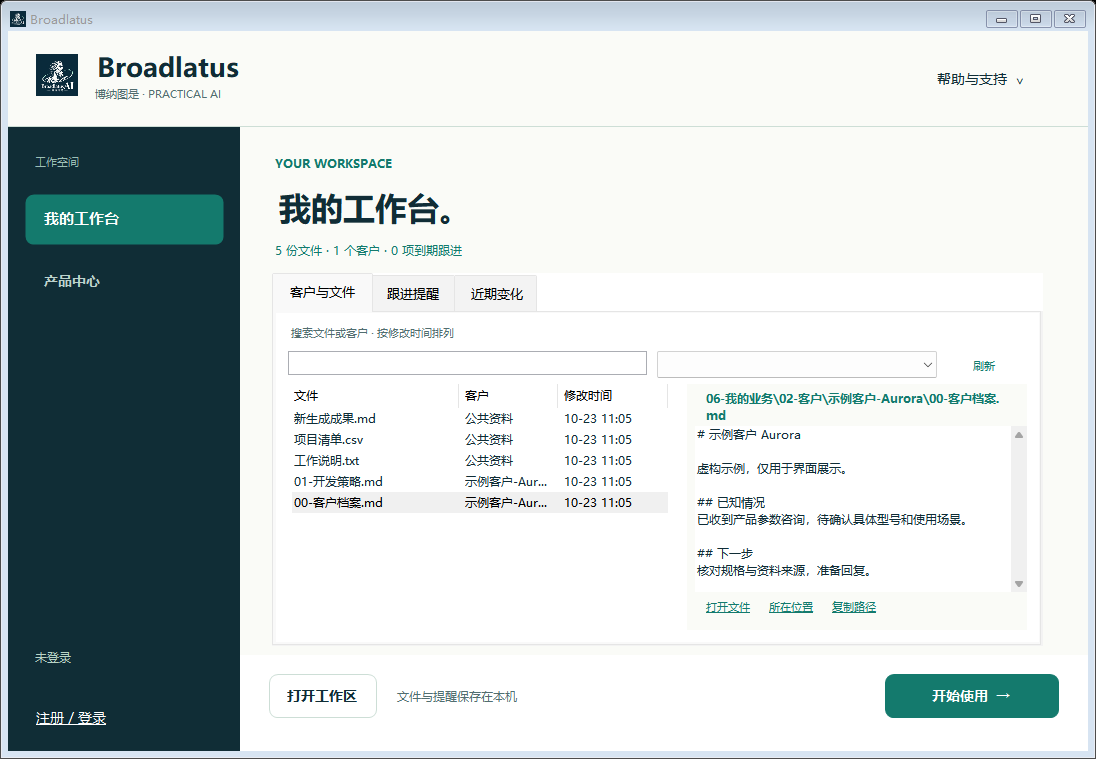Click 公共资料 cell in 新生成成果.md row
1096x759 pixels.
pyautogui.click(x=489, y=419)
